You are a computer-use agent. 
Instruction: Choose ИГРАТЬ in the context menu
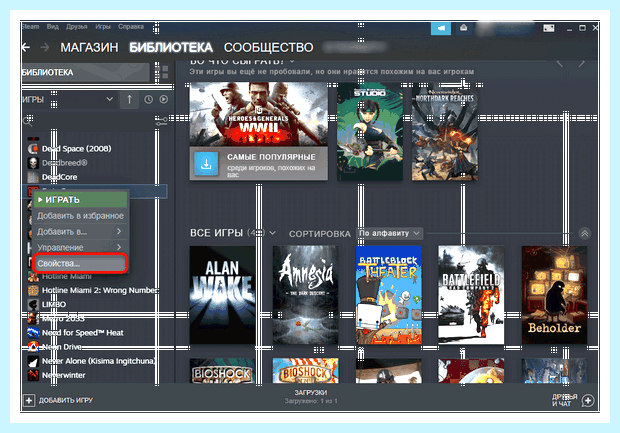81,200
